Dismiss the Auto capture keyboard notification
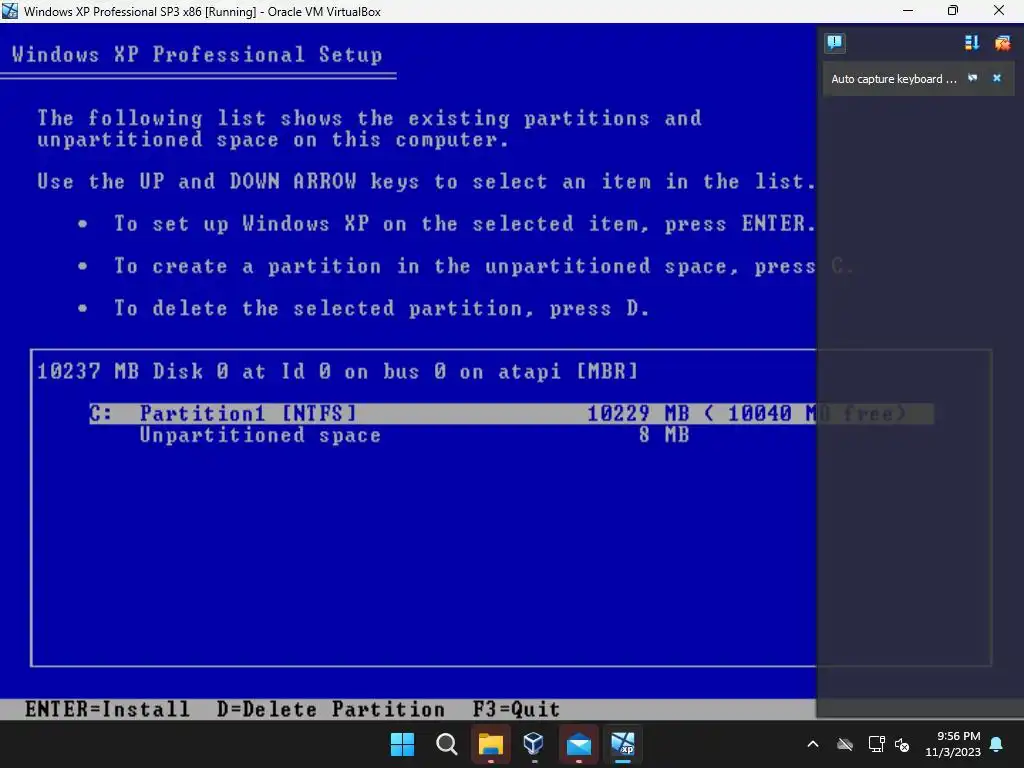This screenshot has width=1024, height=768. [x=997, y=78]
